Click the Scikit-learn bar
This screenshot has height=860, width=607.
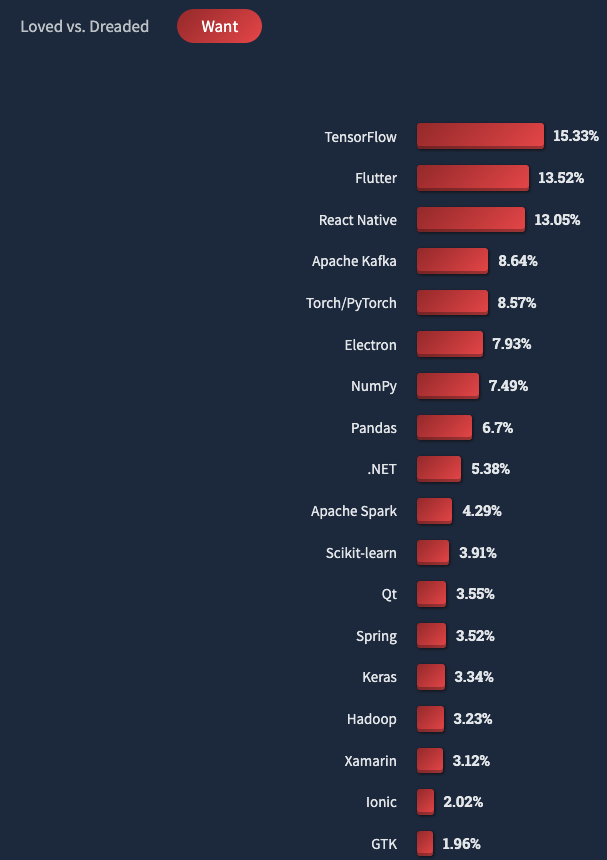433,552
